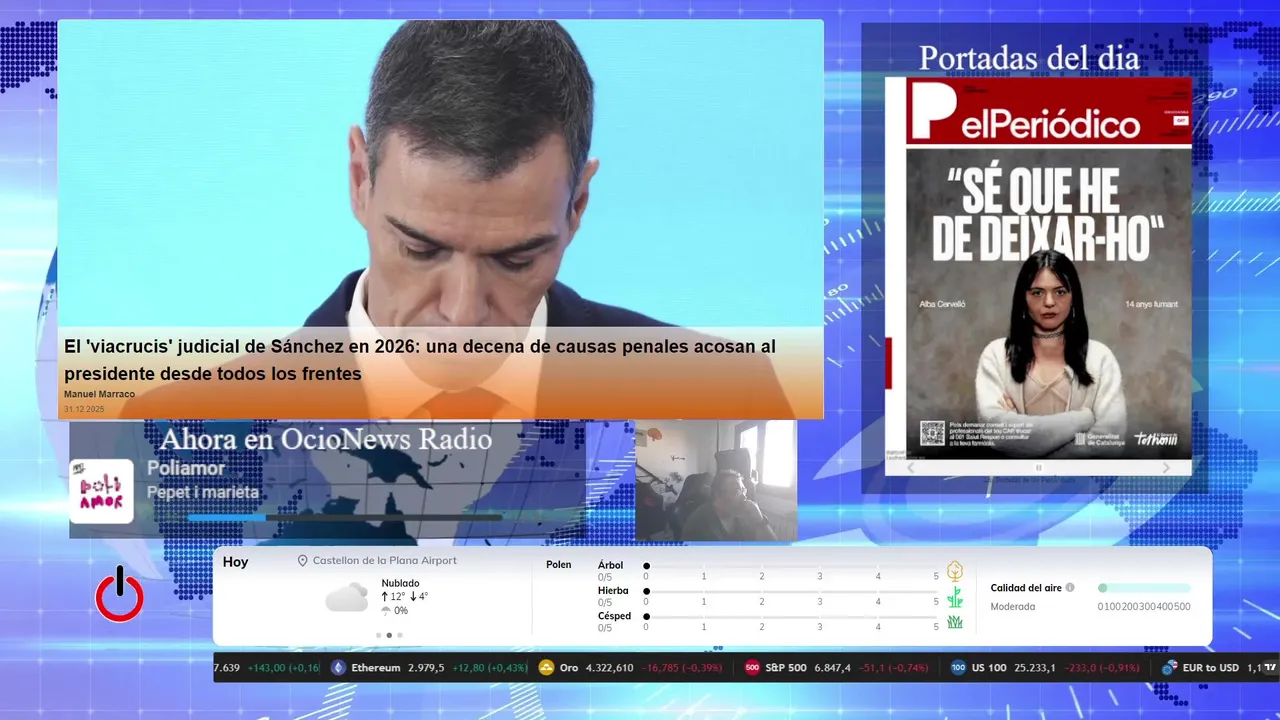
Task: Click the Pepet i marieta artist name
Action: click(203, 492)
